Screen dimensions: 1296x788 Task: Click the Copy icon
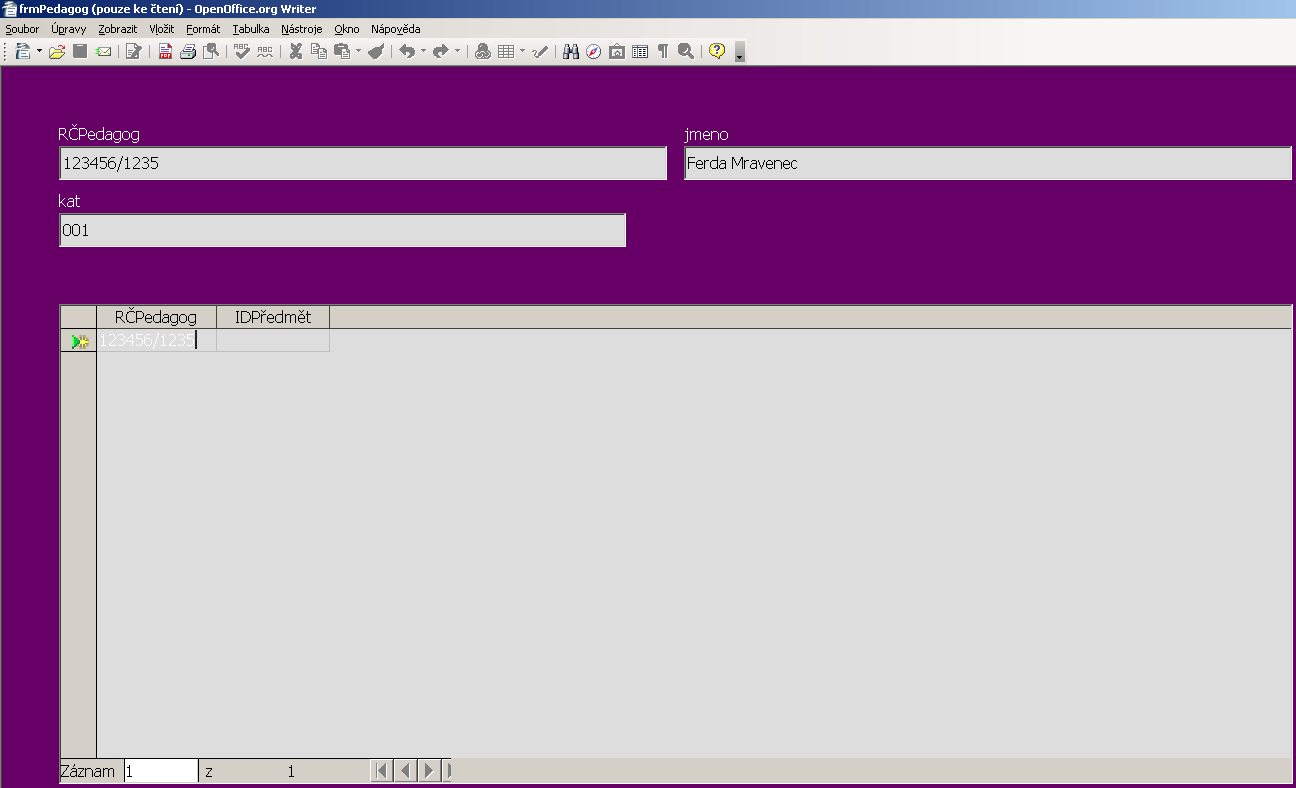pos(319,51)
